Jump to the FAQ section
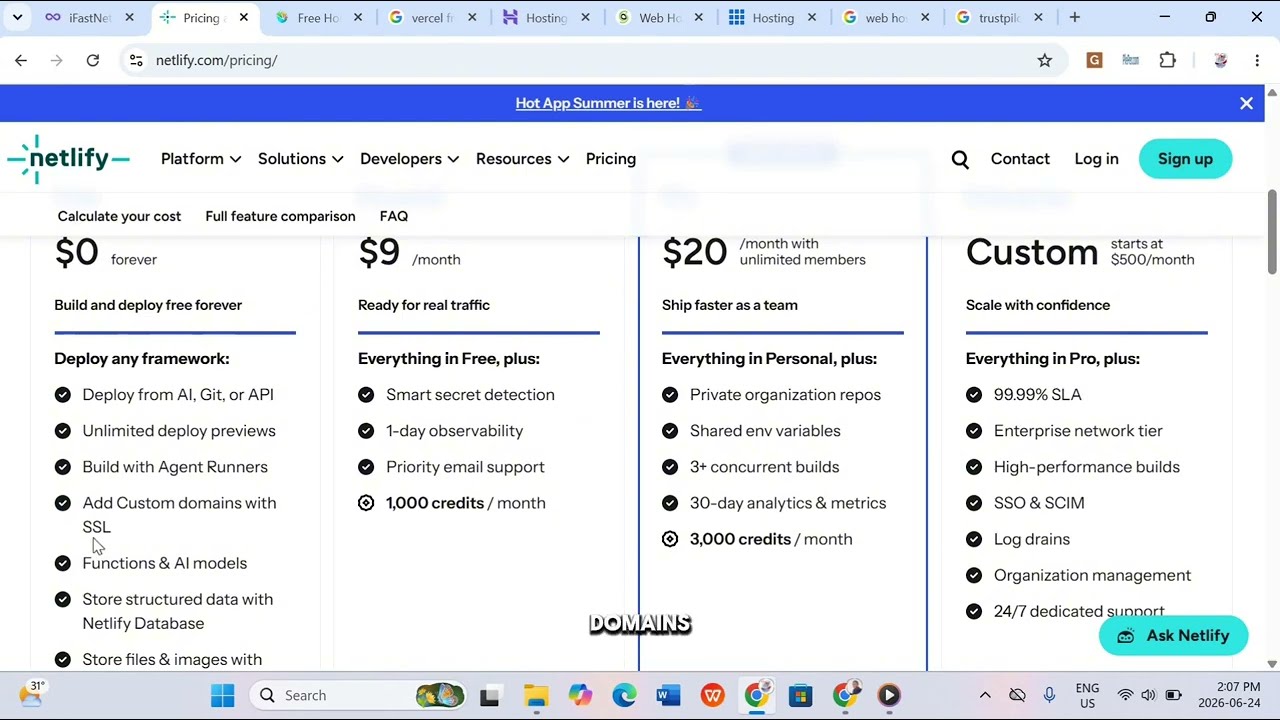The height and width of the screenshot is (720, 1280). (x=394, y=216)
